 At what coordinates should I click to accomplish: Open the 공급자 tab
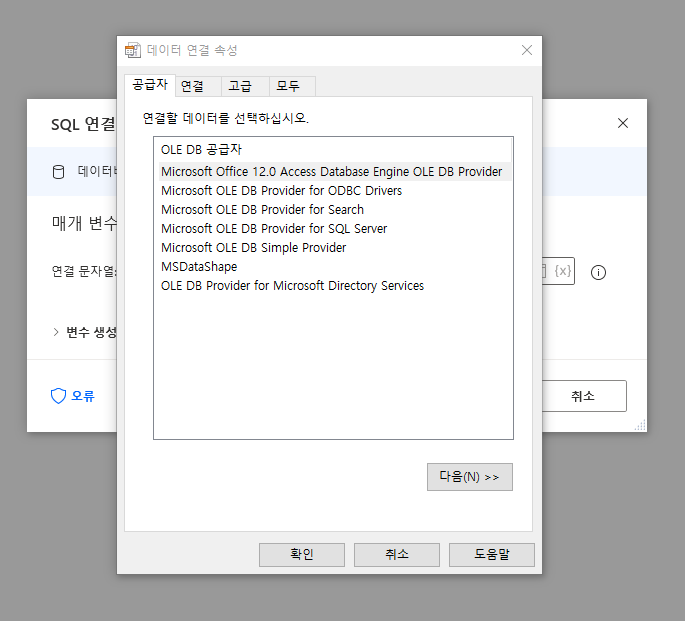[x=150, y=85]
